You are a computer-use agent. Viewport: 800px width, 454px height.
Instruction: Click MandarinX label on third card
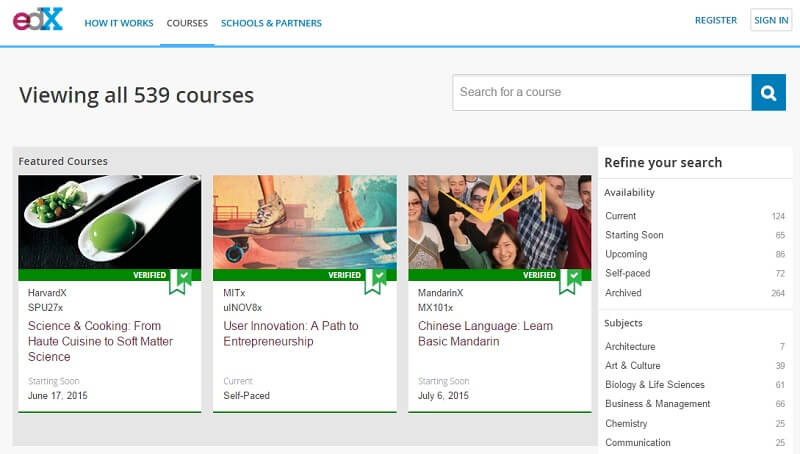coord(441,293)
